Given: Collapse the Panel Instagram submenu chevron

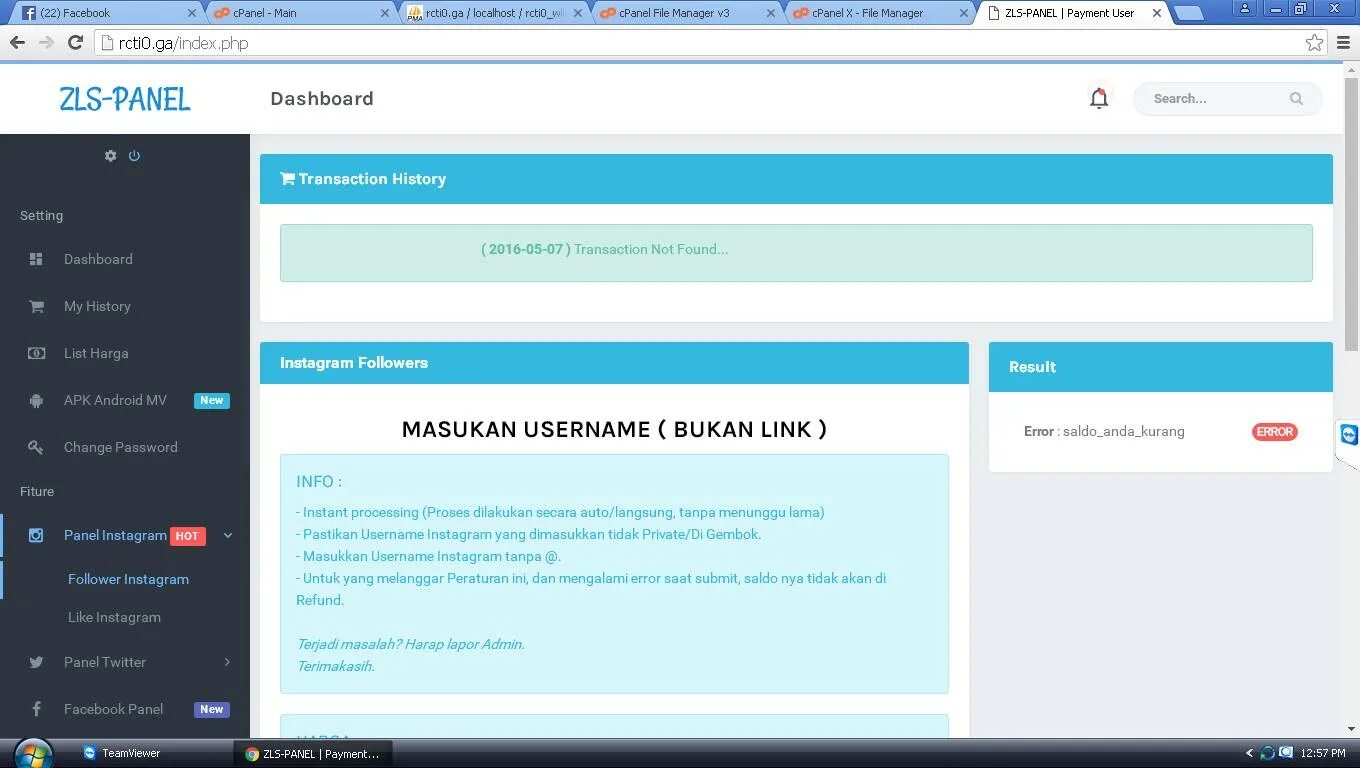Looking at the screenshot, I should (x=228, y=535).
